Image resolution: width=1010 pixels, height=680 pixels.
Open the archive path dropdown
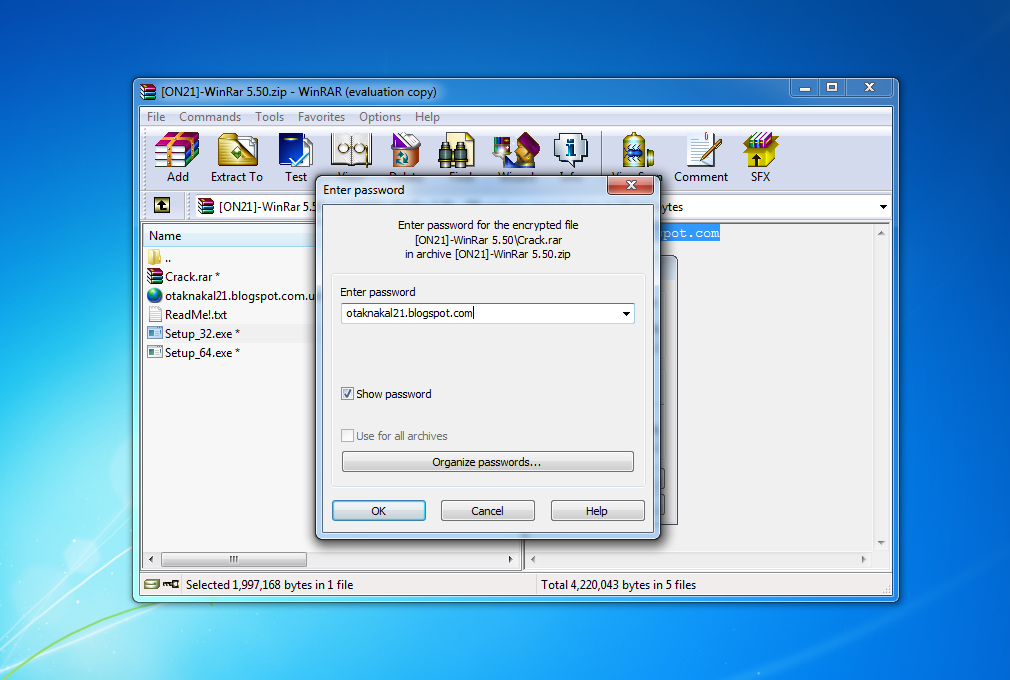click(x=884, y=206)
